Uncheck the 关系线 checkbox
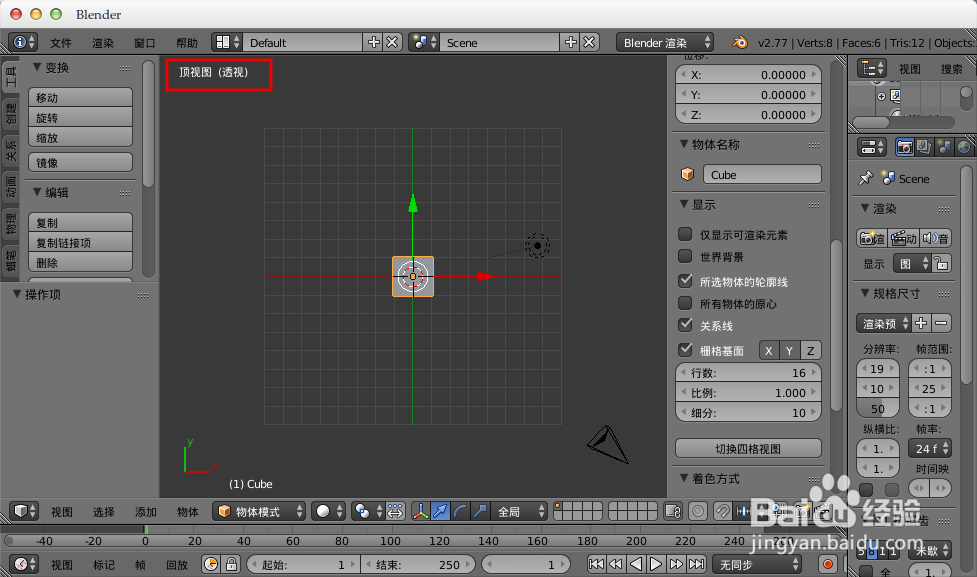The height and width of the screenshot is (577, 977). click(x=685, y=325)
